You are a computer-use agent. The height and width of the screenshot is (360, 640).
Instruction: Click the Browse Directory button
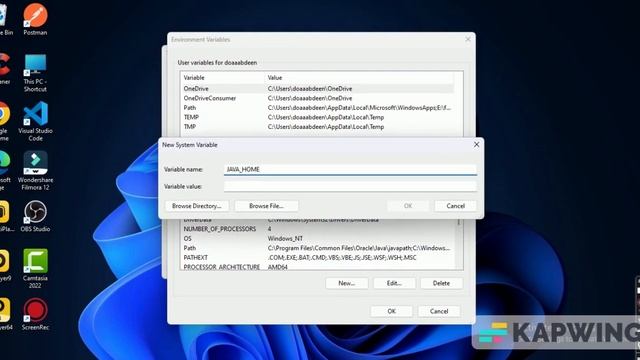point(197,206)
